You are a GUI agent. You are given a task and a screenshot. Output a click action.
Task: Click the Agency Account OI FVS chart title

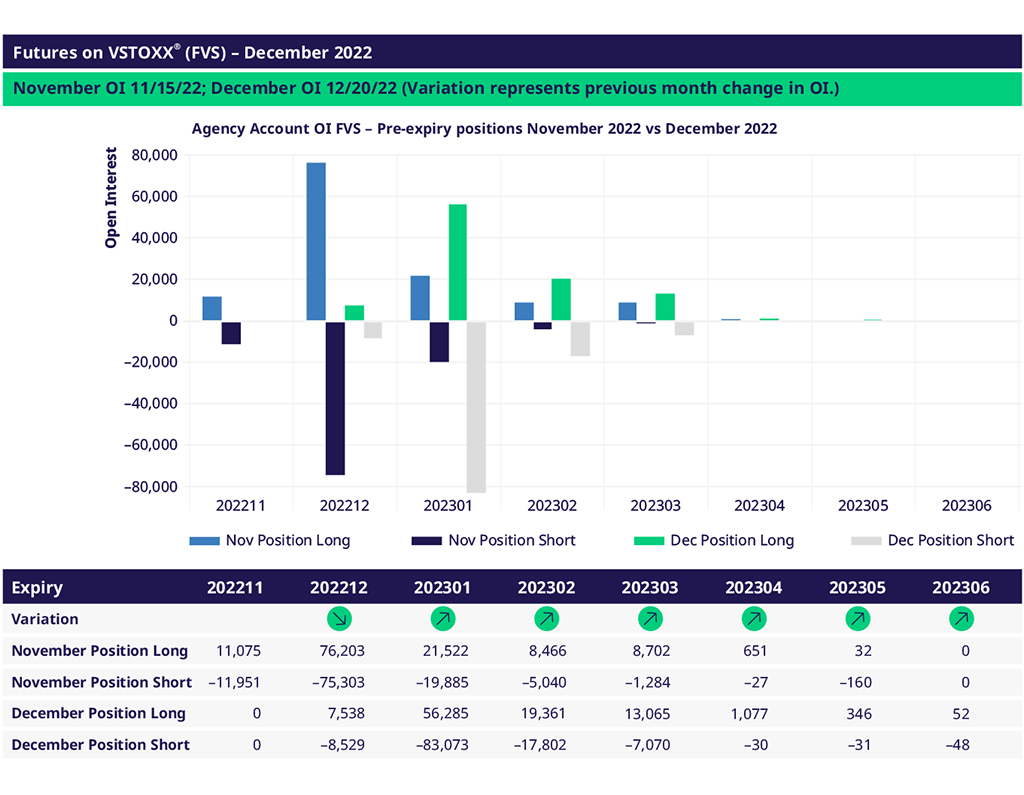coord(484,129)
